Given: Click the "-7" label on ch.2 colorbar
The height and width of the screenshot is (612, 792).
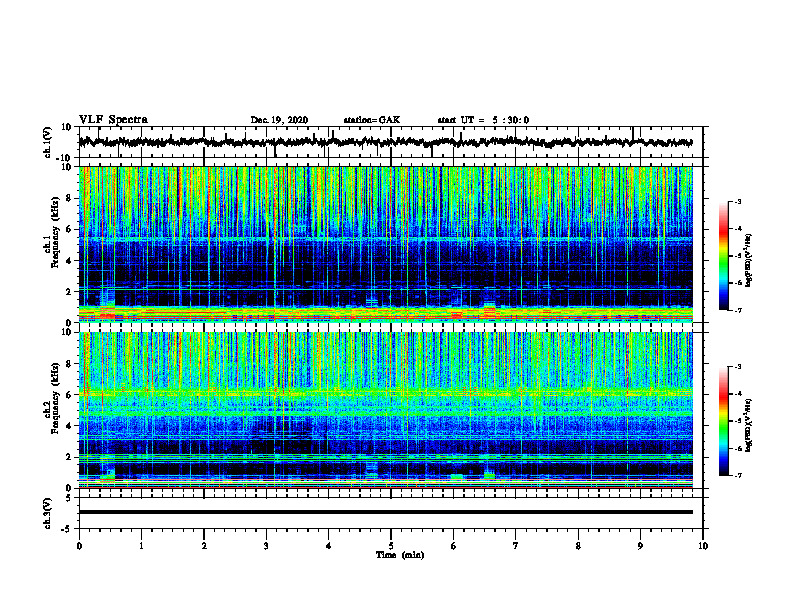Looking at the screenshot, I should pos(738,476).
